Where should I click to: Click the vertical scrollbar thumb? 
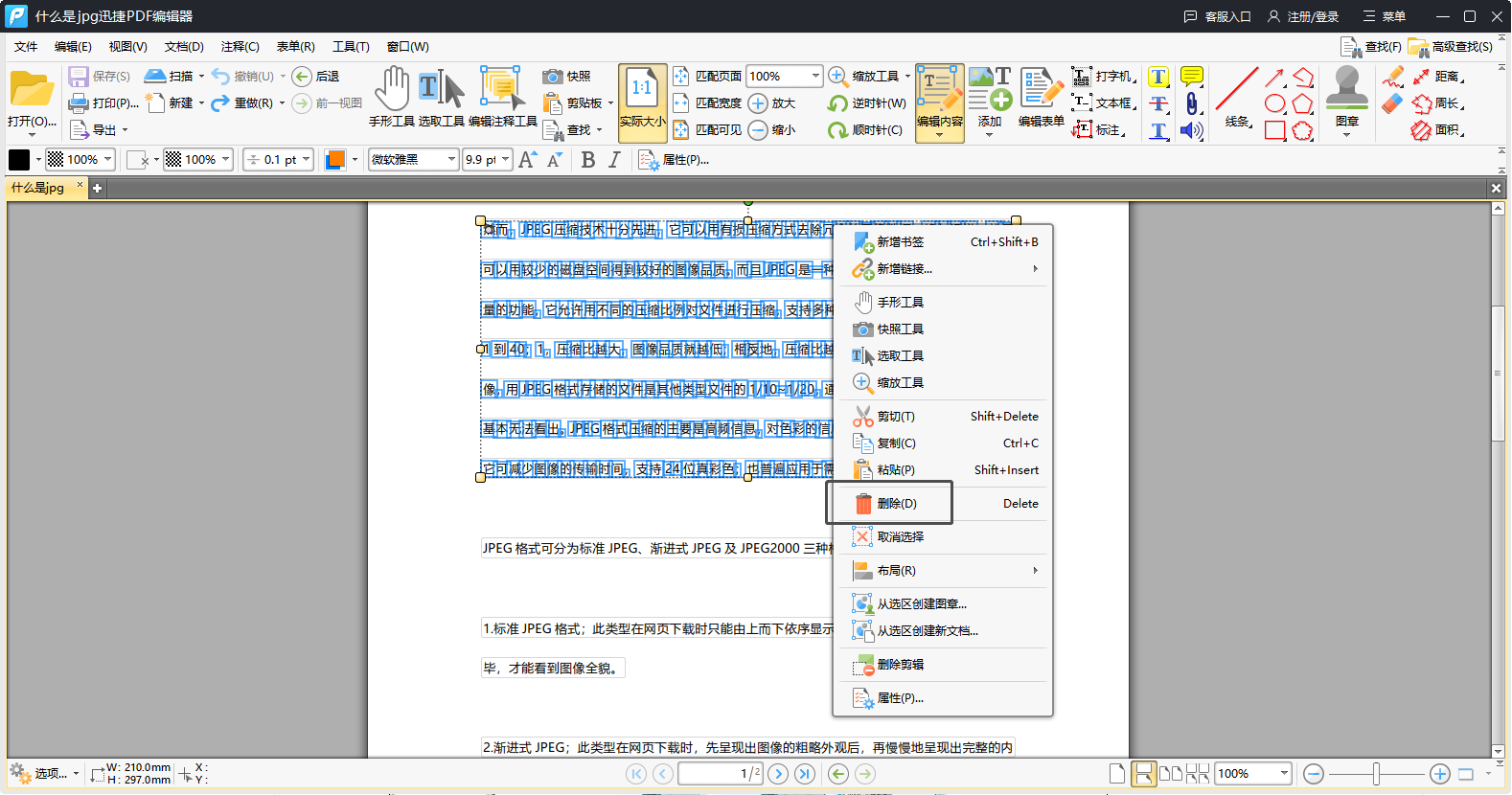[1498, 374]
